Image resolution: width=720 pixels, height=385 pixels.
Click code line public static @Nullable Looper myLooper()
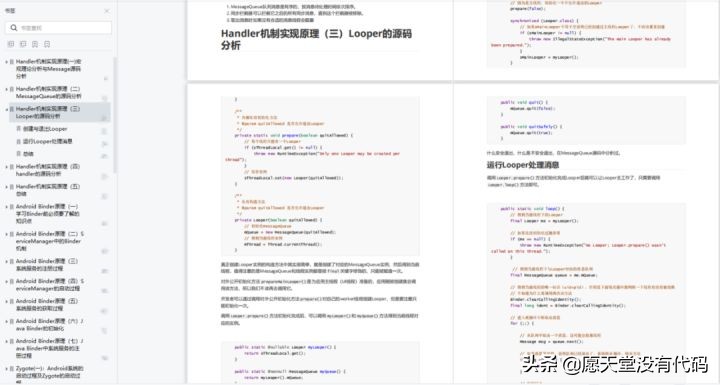coord(285,347)
